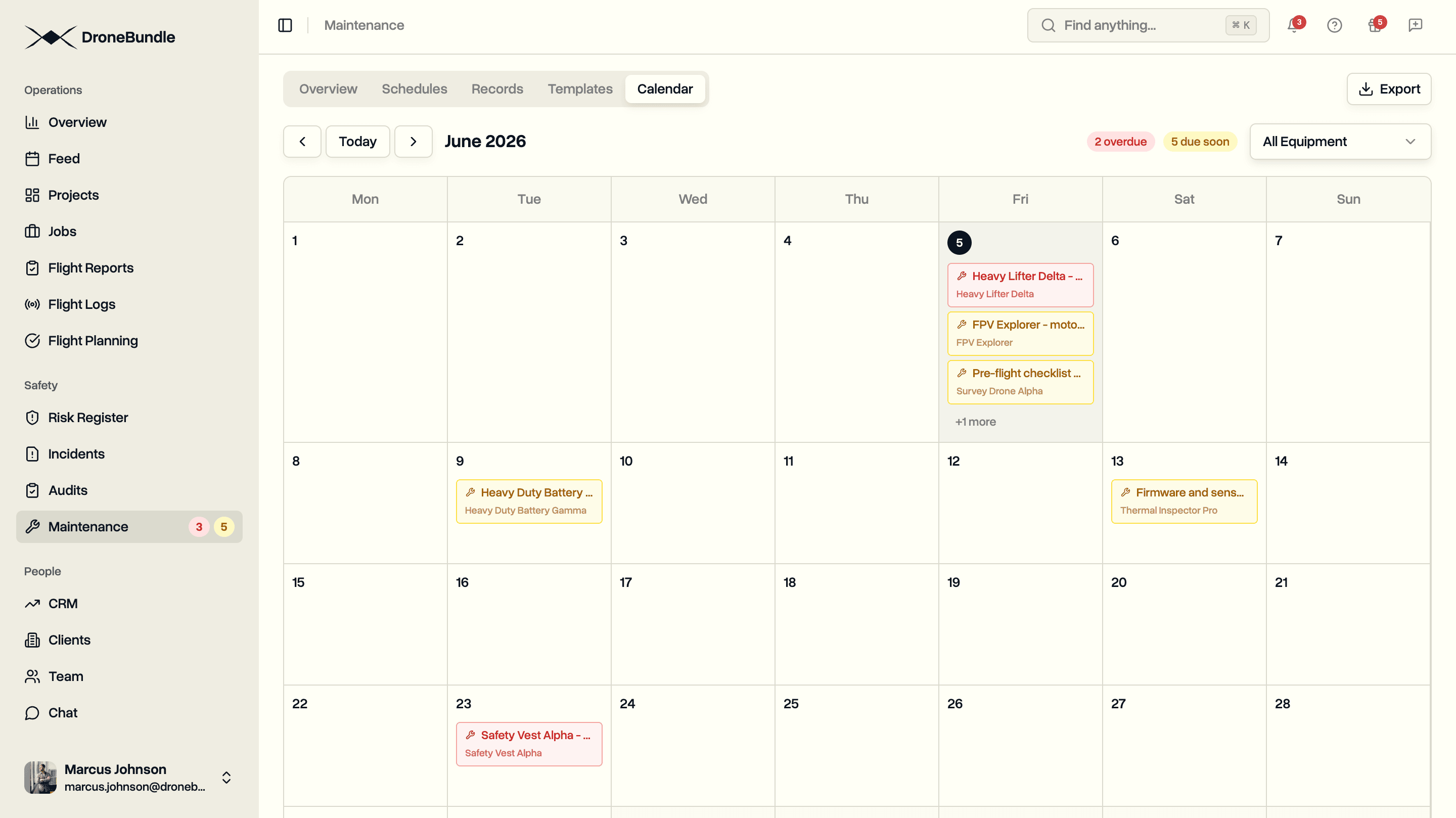The width and height of the screenshot is (1456, 818).
Task: Open the gift updates icon
Action: click(x=1375, y=25)
